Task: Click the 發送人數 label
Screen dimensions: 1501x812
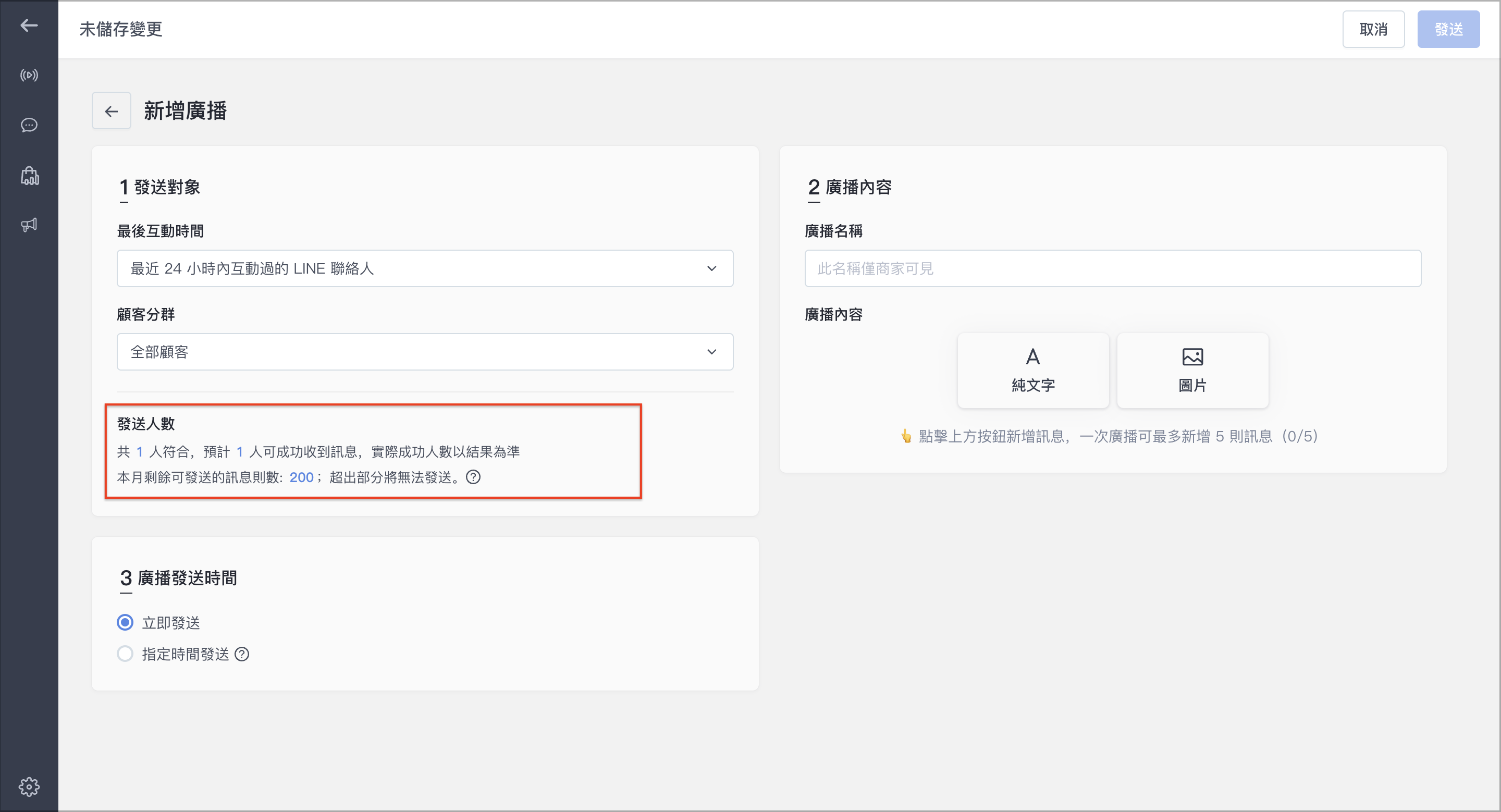Action: [x=146, y=424]
